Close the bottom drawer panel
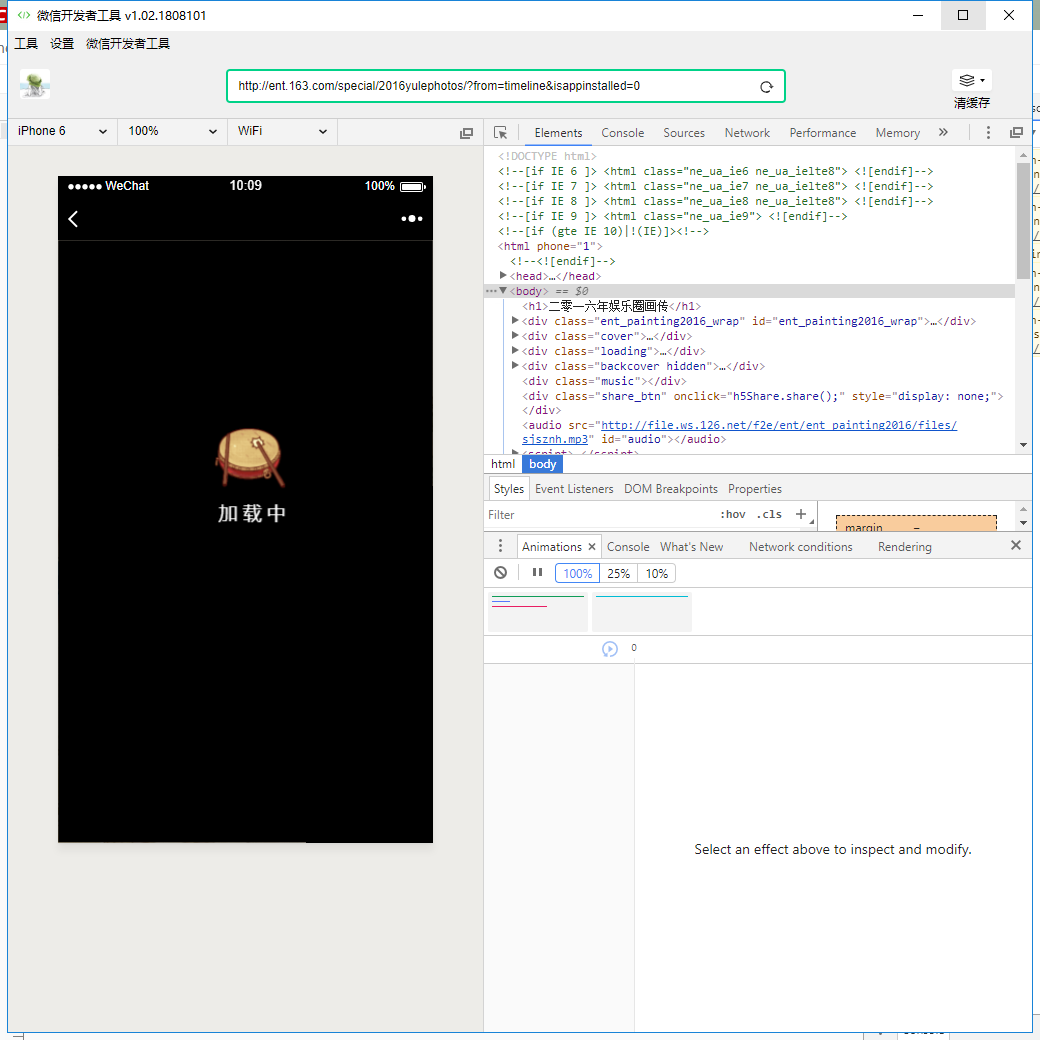The image size is (1040, 1040). tap(1015, 545)
